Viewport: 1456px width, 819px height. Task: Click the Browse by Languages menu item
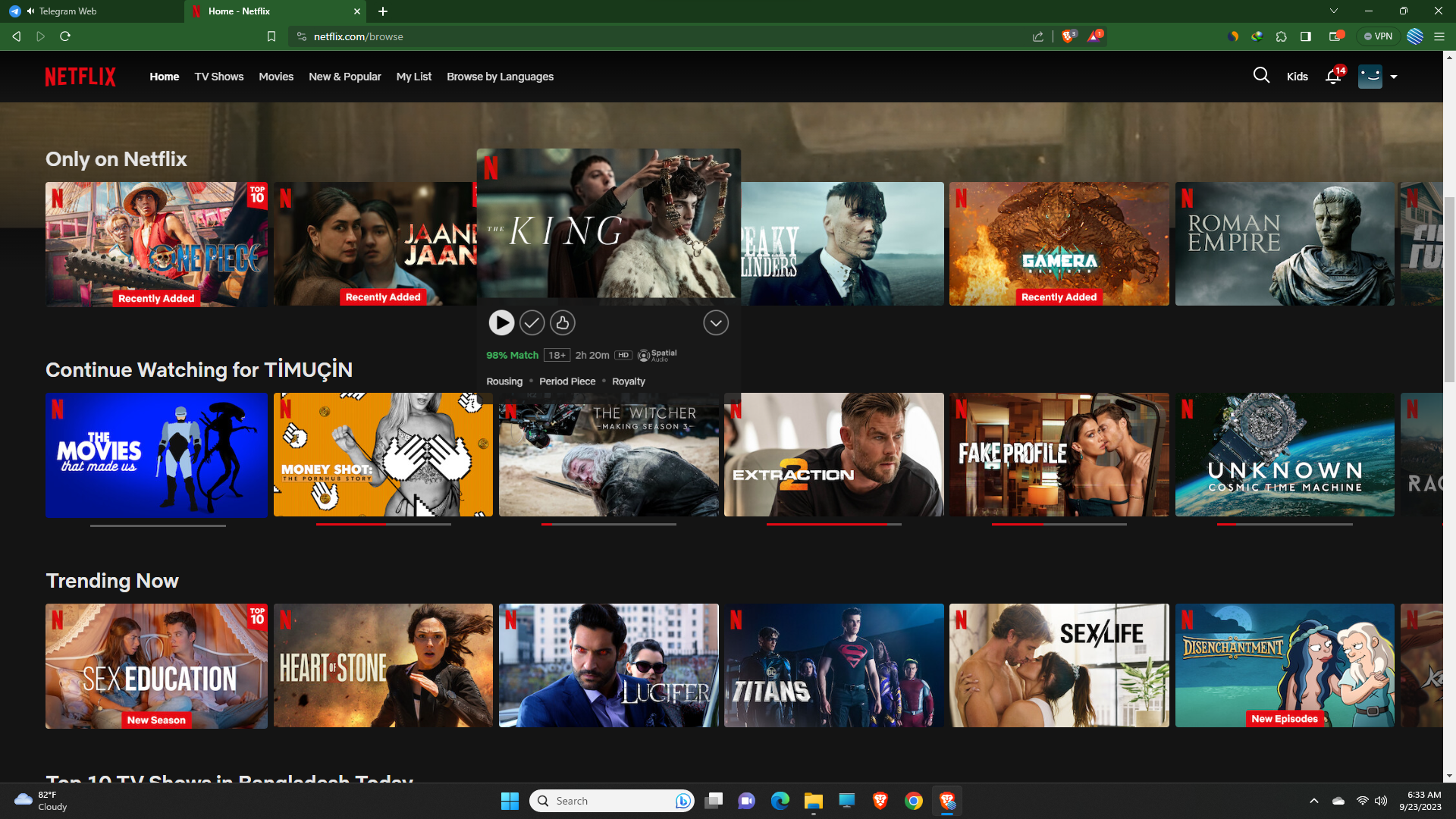(500, 76)
